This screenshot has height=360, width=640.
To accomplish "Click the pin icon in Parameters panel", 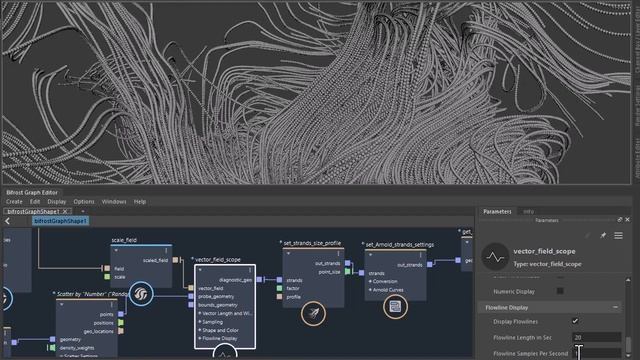I will point(603,236).
